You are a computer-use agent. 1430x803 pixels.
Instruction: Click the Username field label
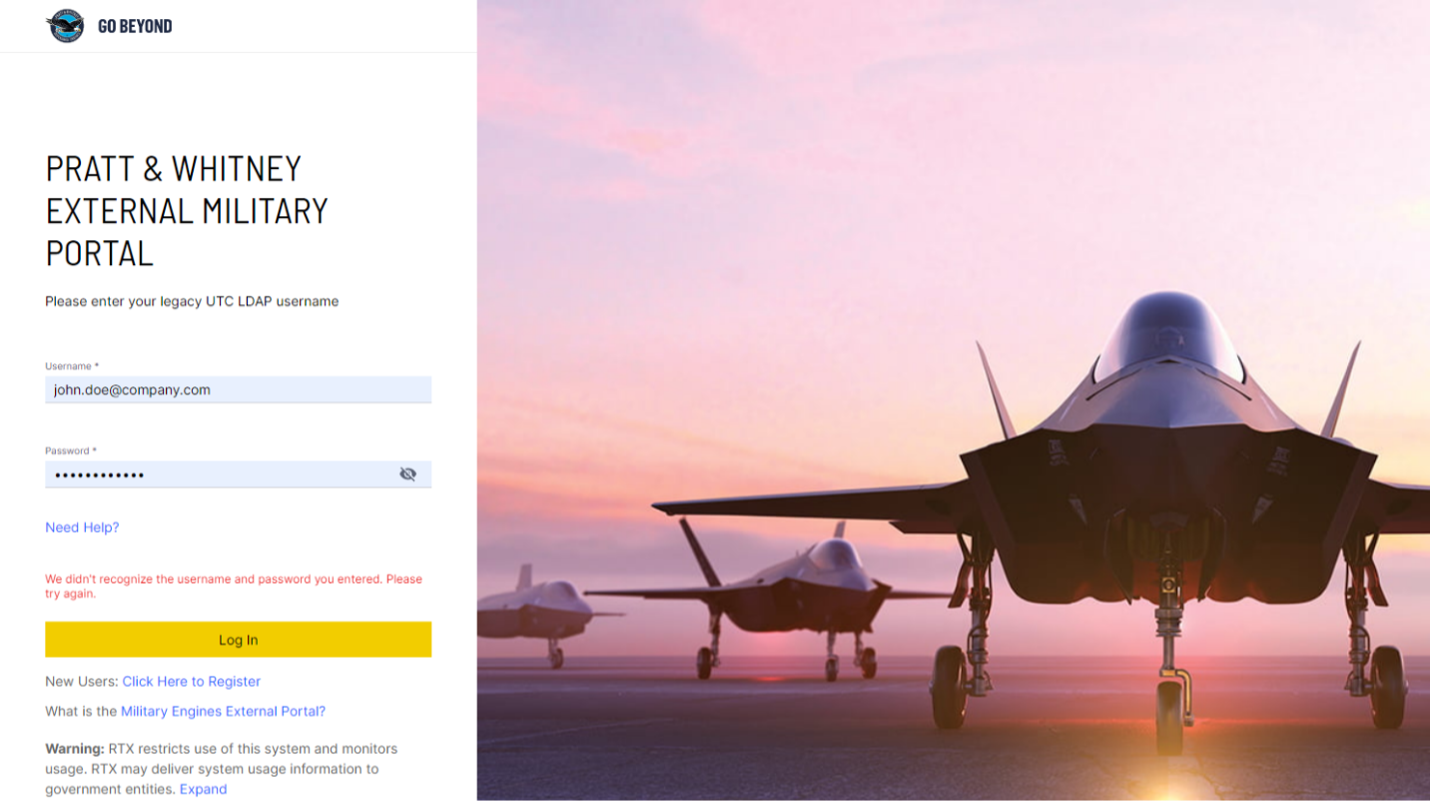[71, 366]
